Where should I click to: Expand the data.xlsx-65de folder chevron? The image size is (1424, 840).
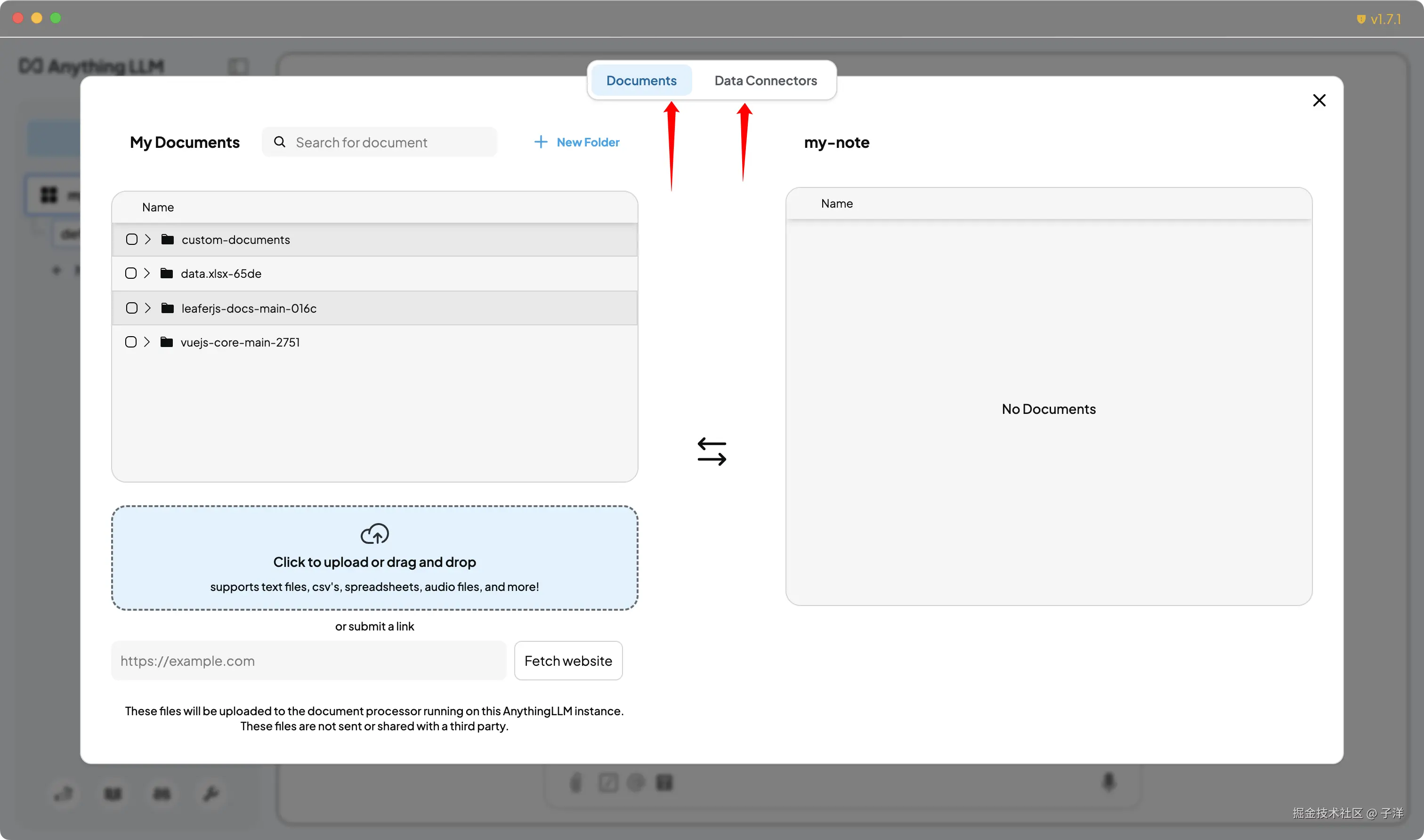click(x=146, y=274)
